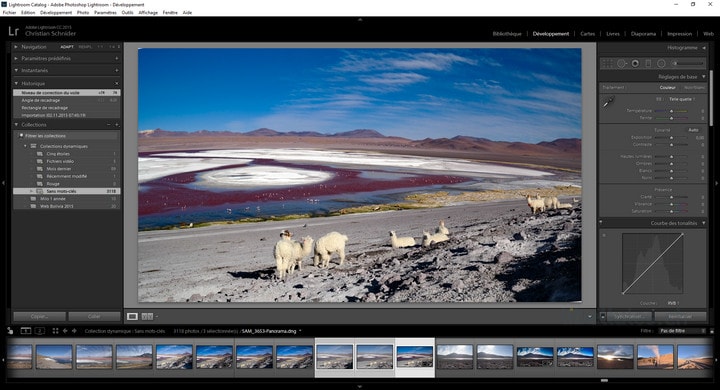This screenshot has height=390, width=720.
Task: Select the Spot Removal tool
Action: pos(621,63)
